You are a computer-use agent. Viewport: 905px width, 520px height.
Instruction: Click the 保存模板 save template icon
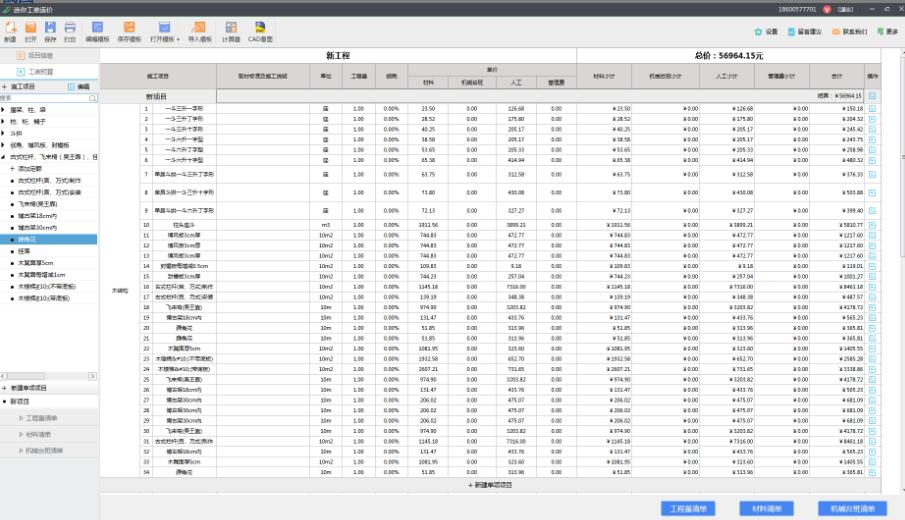tap(128, 29)
